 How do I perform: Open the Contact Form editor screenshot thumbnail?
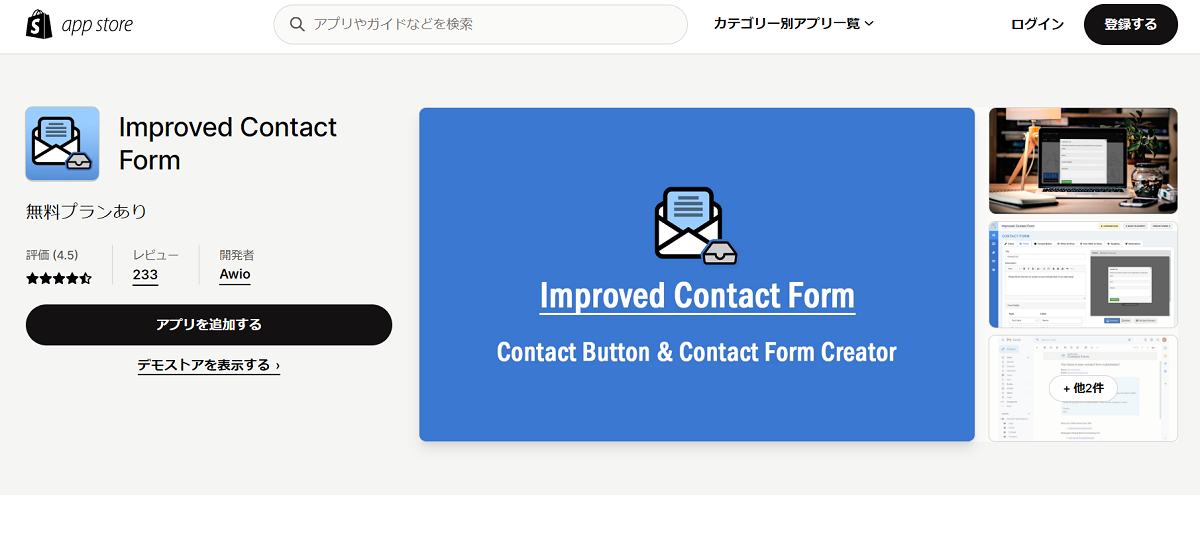tap(1083, 275)
